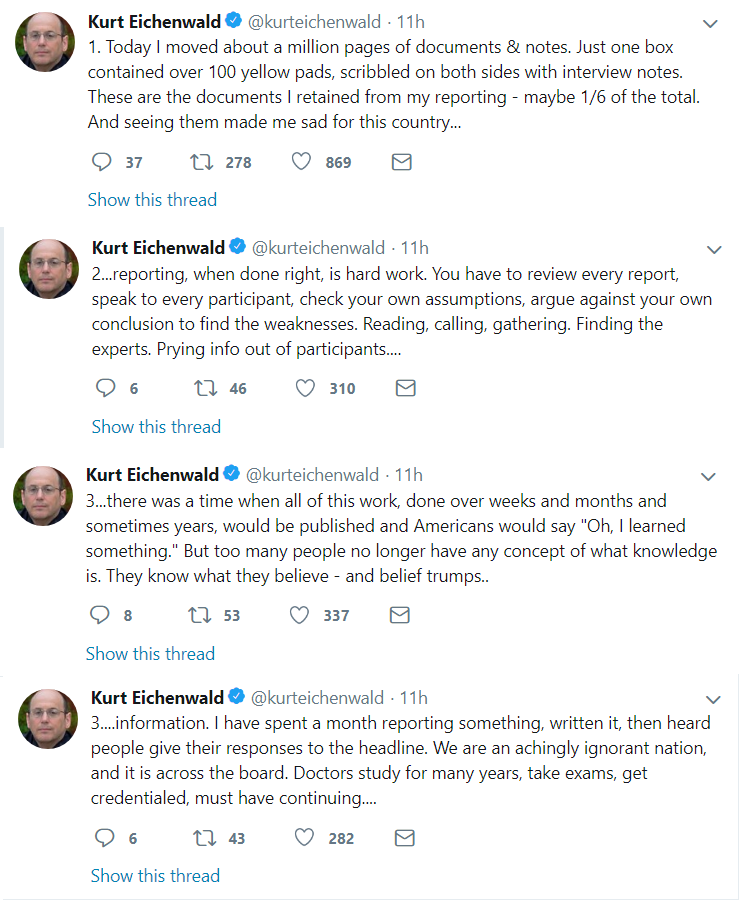This screenshot has height=903, width=753.
Task: Send first tweet via direct message envelope
Action: click(x=401, y=162)
